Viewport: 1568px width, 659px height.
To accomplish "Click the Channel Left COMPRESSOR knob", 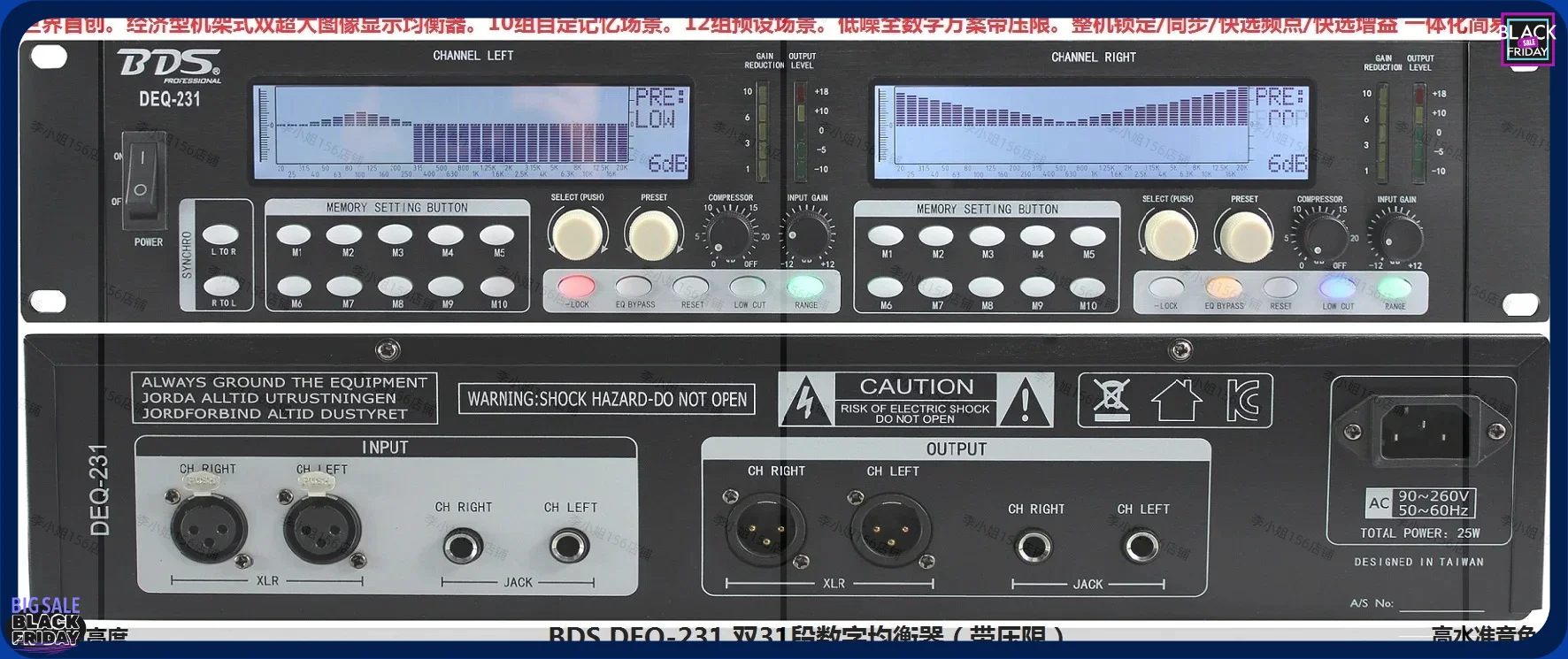I will pyautogui.click(x=731, y=235).
